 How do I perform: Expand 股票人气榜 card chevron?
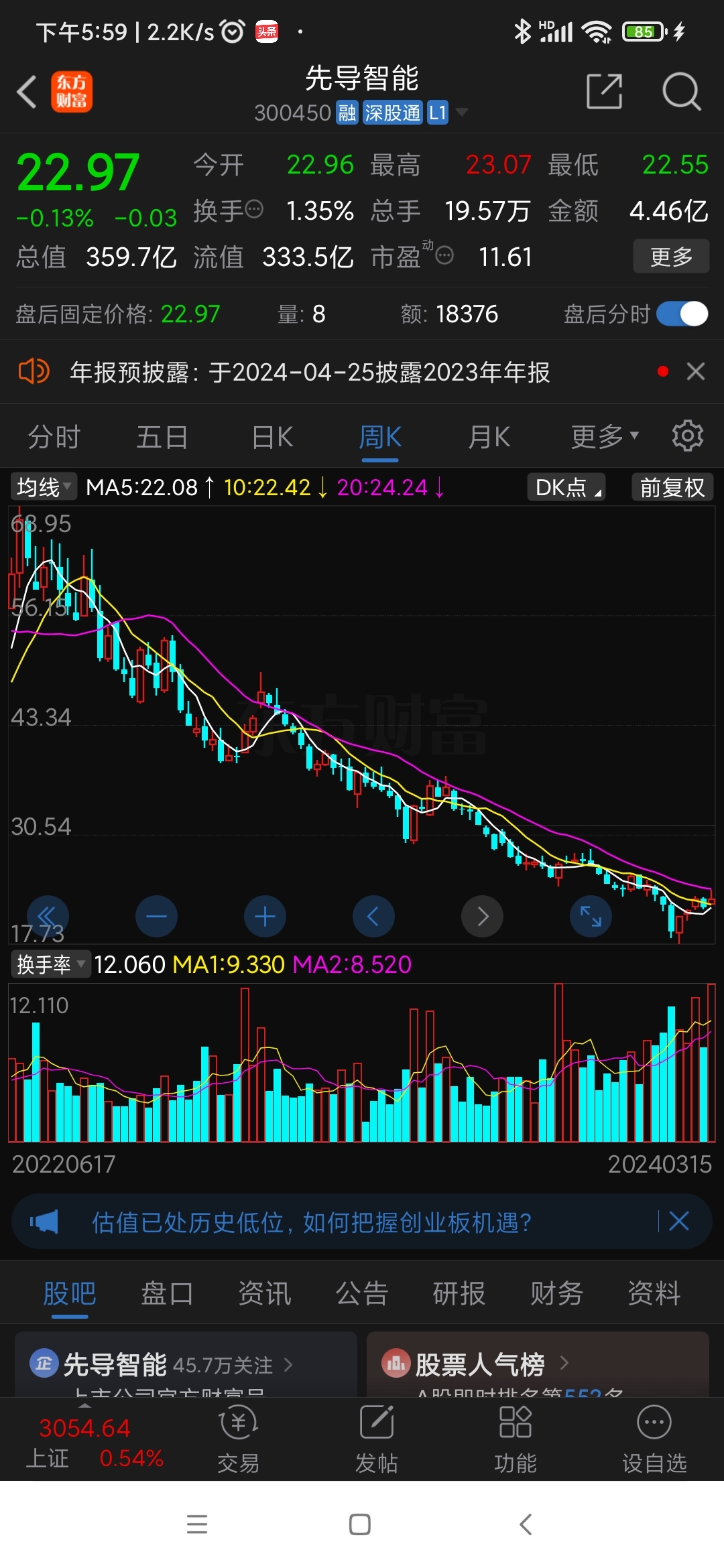(x=564, y=1362)
